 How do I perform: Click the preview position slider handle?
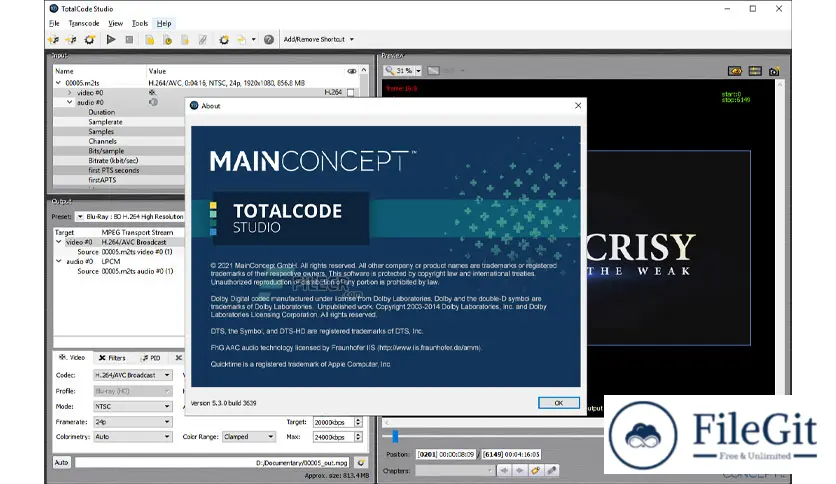tap(395, 437)
